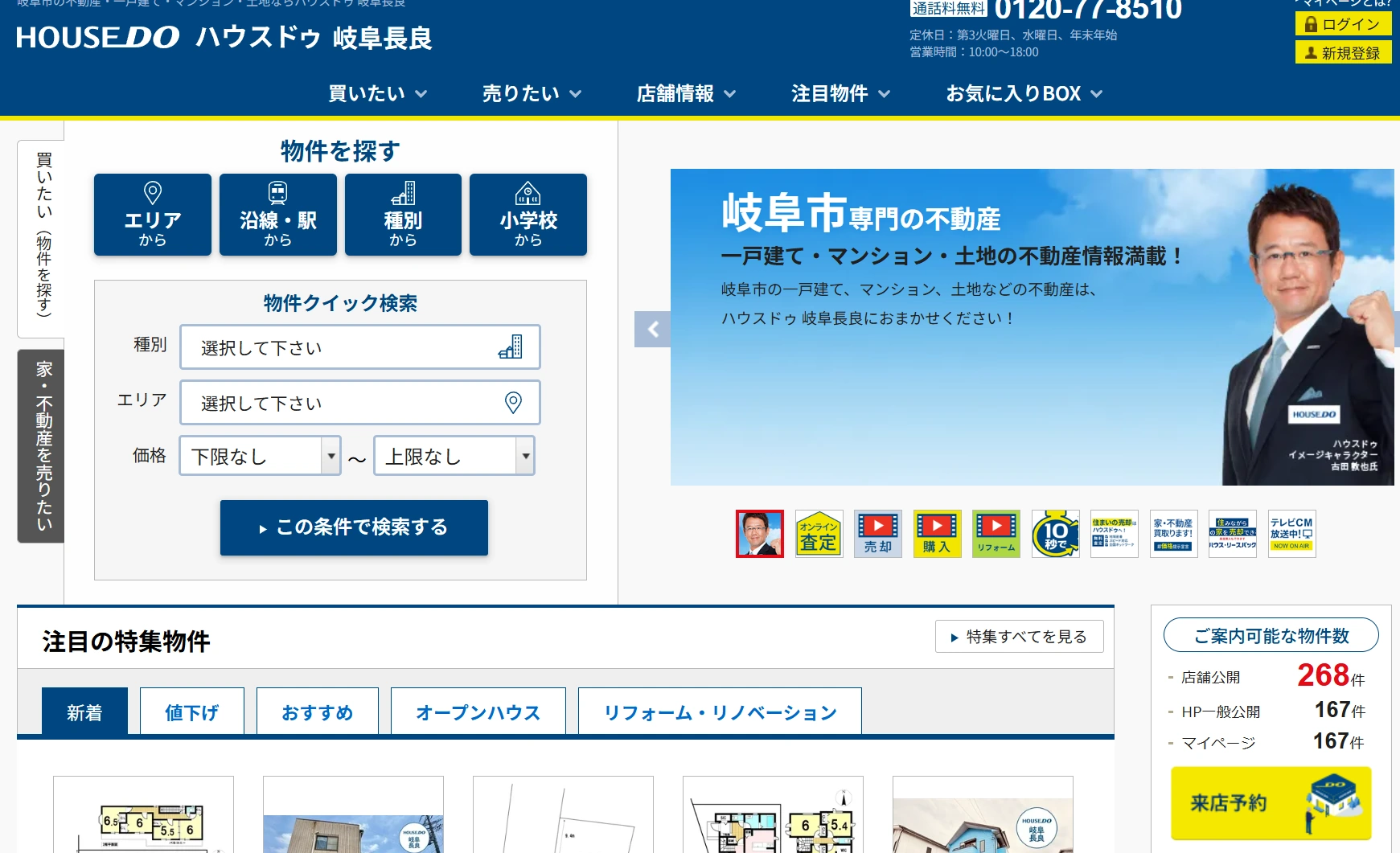1400x853 pixels.
Task: Open the 上限なし price dropdown
Action: coord(454,456)
